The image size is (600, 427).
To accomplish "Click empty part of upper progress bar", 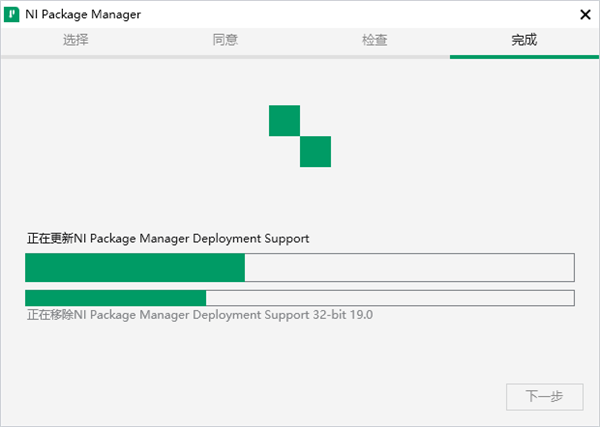I will tap(408, 267).
